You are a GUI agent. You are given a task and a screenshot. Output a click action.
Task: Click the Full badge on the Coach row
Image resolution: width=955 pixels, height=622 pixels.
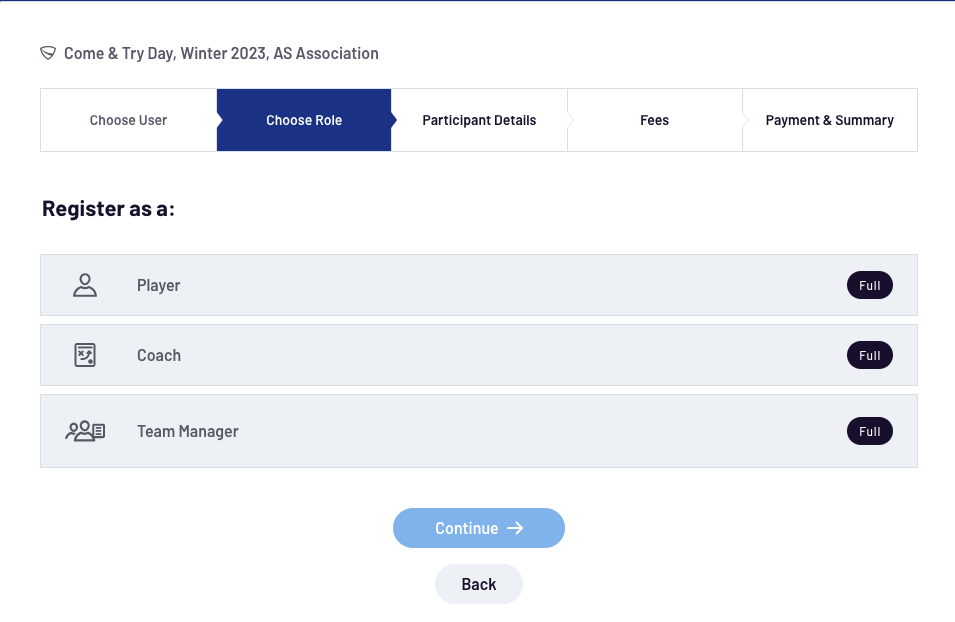pyautogui.click(x=869, y=355)
